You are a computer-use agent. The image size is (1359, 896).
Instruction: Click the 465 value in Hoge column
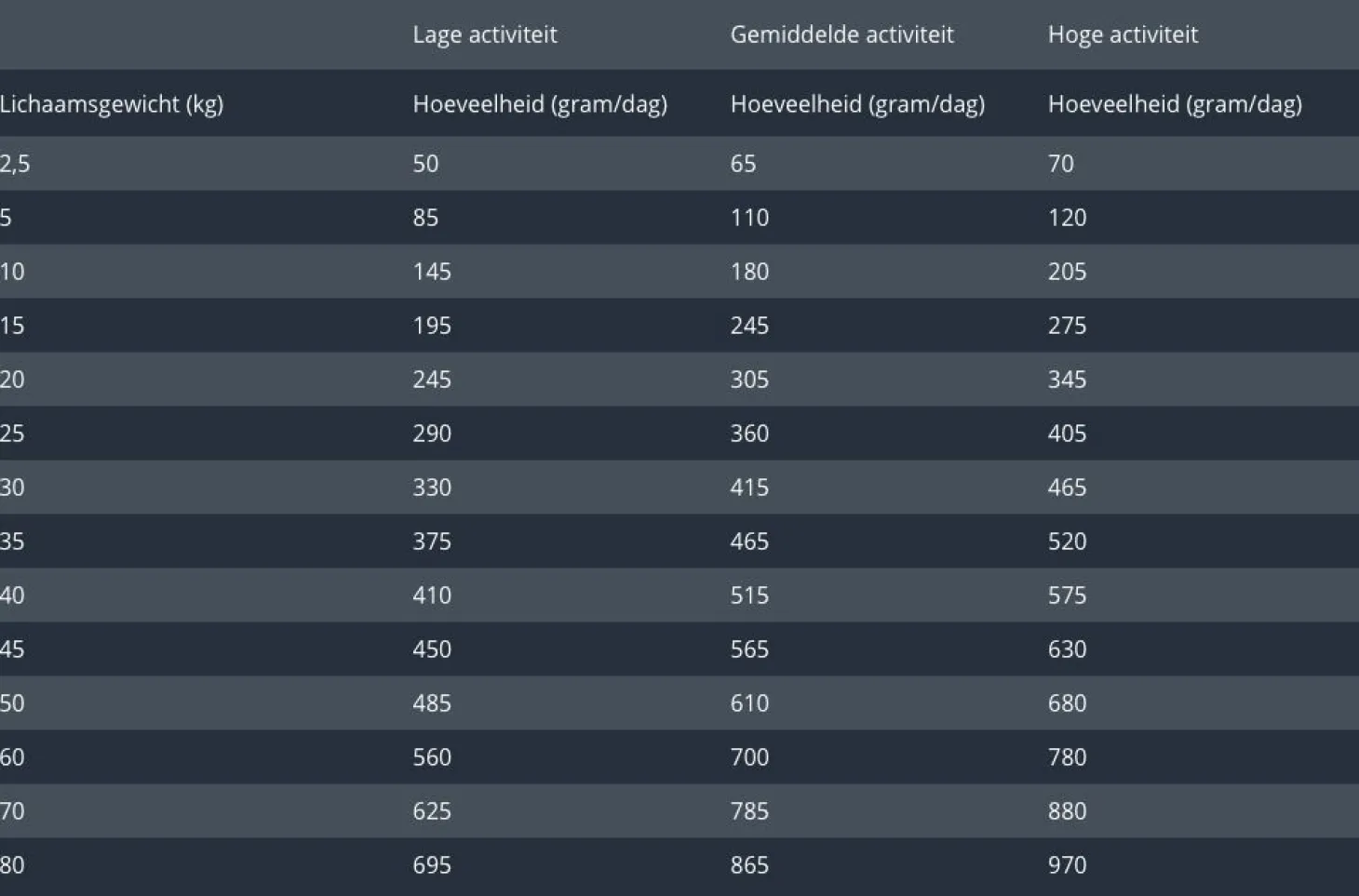click(1067, 488)
